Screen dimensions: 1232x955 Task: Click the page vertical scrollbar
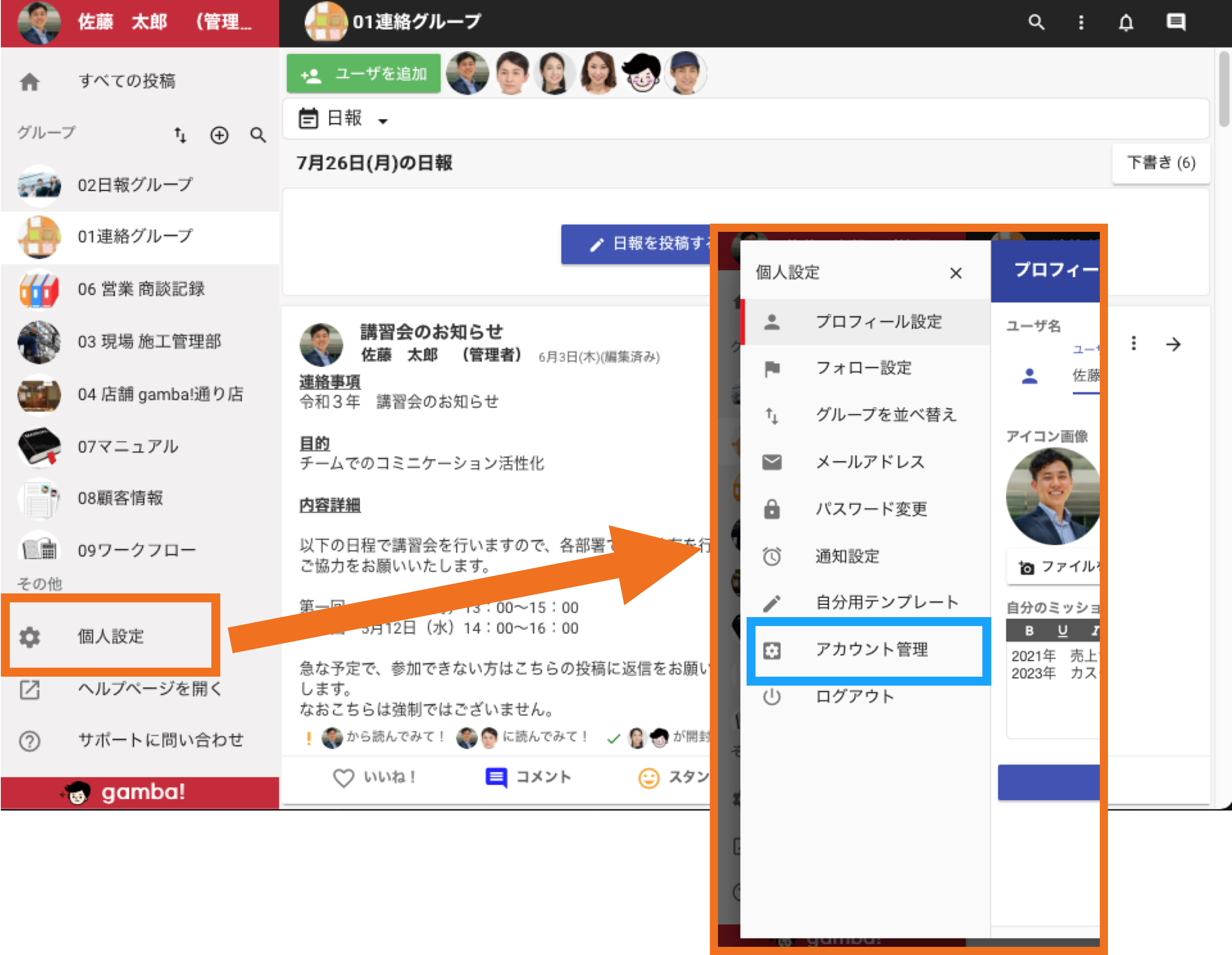click(x=1223, y=90)
